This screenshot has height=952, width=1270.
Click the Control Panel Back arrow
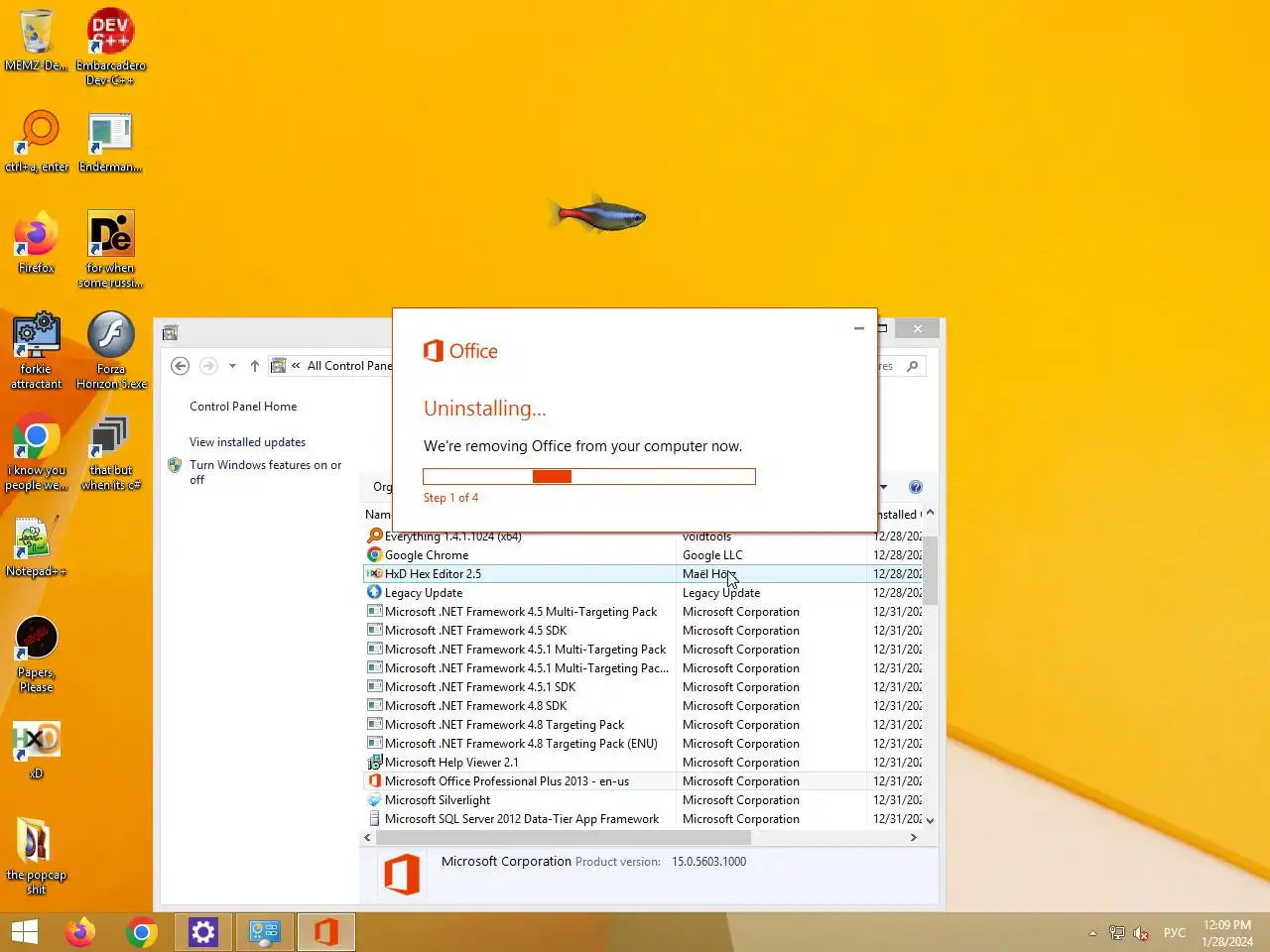(x=181, y=366)
